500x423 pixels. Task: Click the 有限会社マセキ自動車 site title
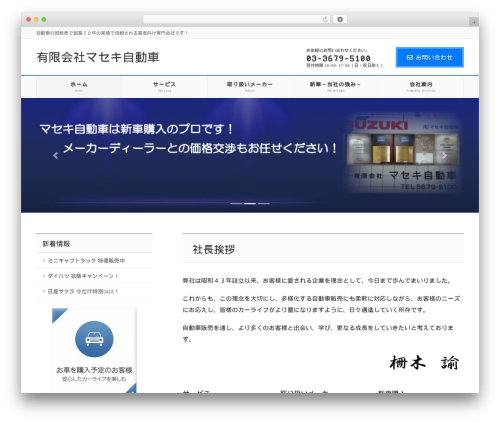pos(98,57)
